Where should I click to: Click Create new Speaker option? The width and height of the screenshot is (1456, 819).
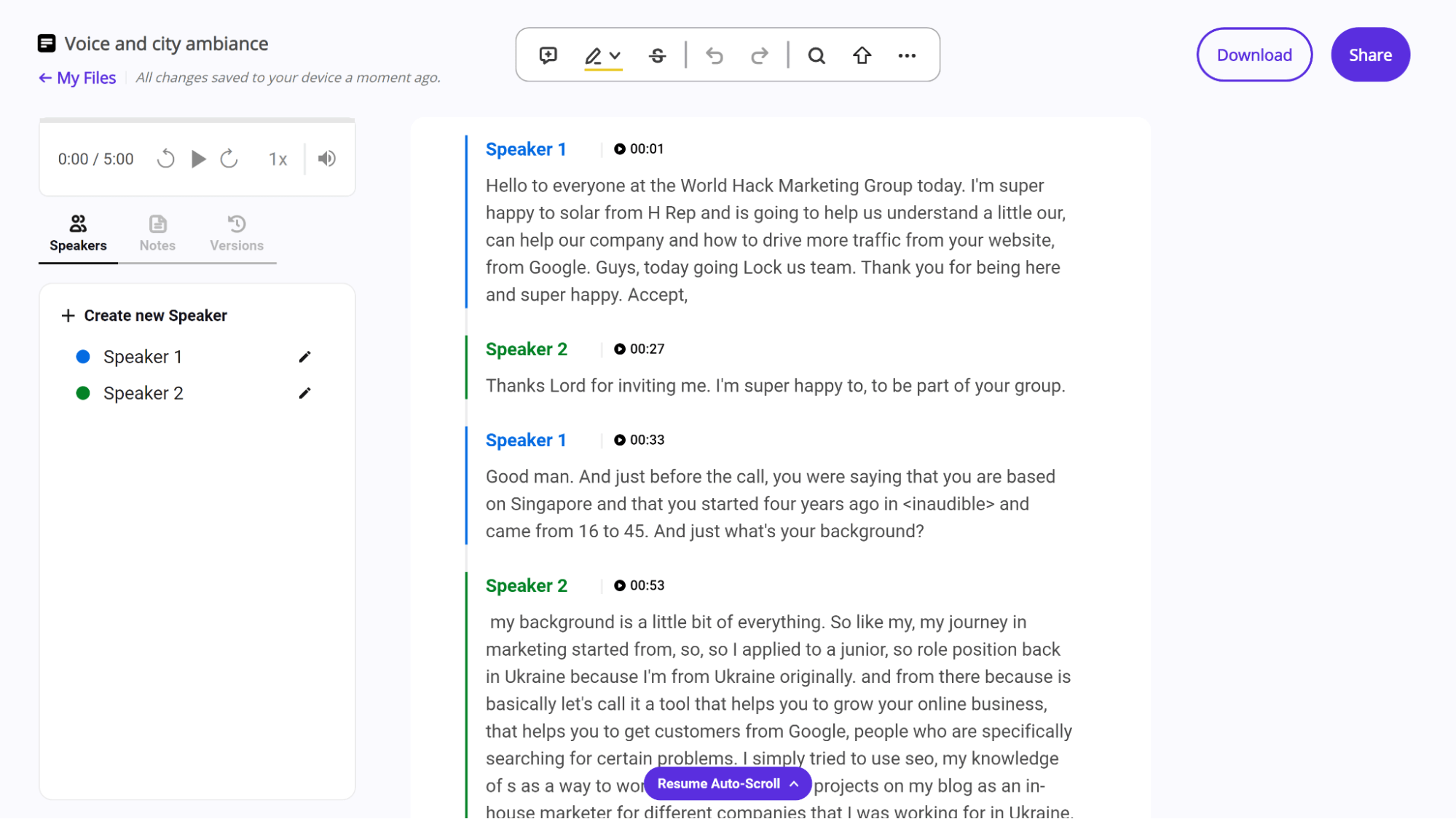[145, 316]
